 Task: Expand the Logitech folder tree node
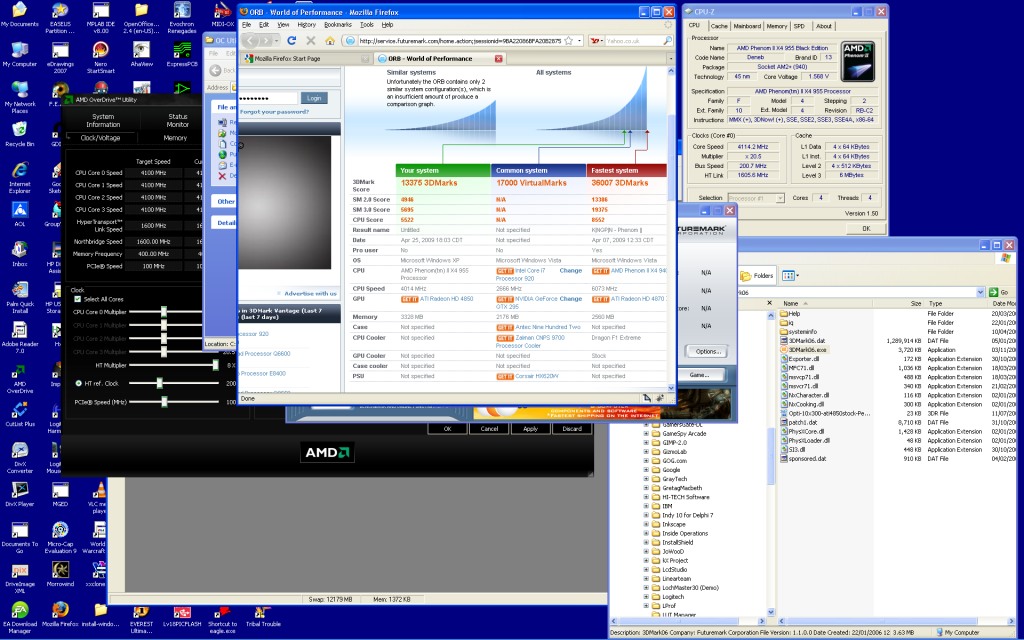point(645,596)
